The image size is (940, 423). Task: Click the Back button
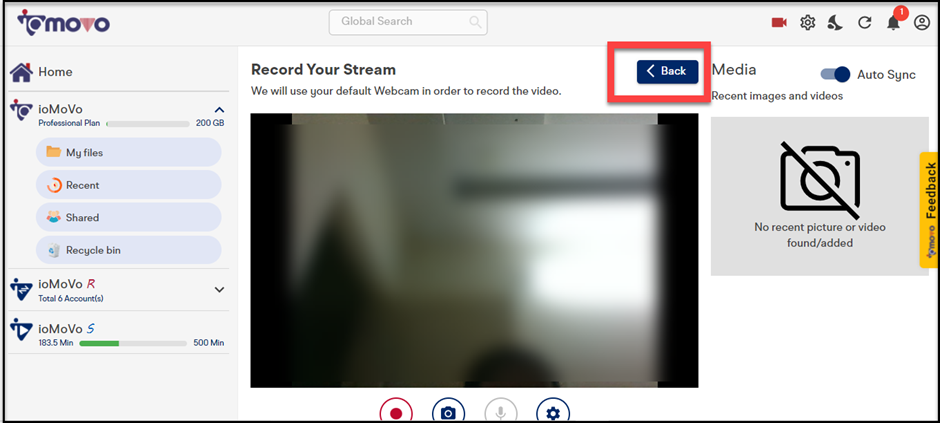click(x=667, y=71)
